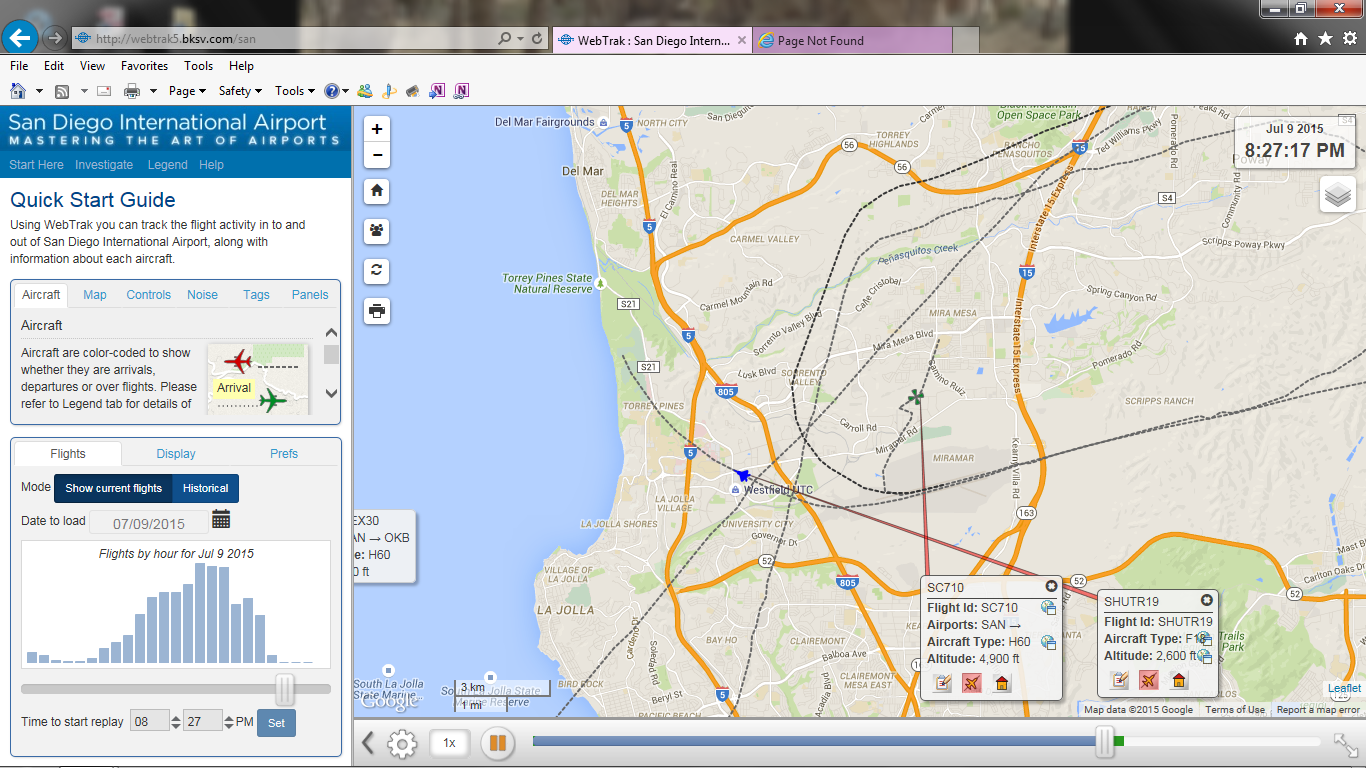This screenshot has width=1366, height=768.
Task: Open SHUTR19 Altitude lookup icon
Action: click(1205, 656)
